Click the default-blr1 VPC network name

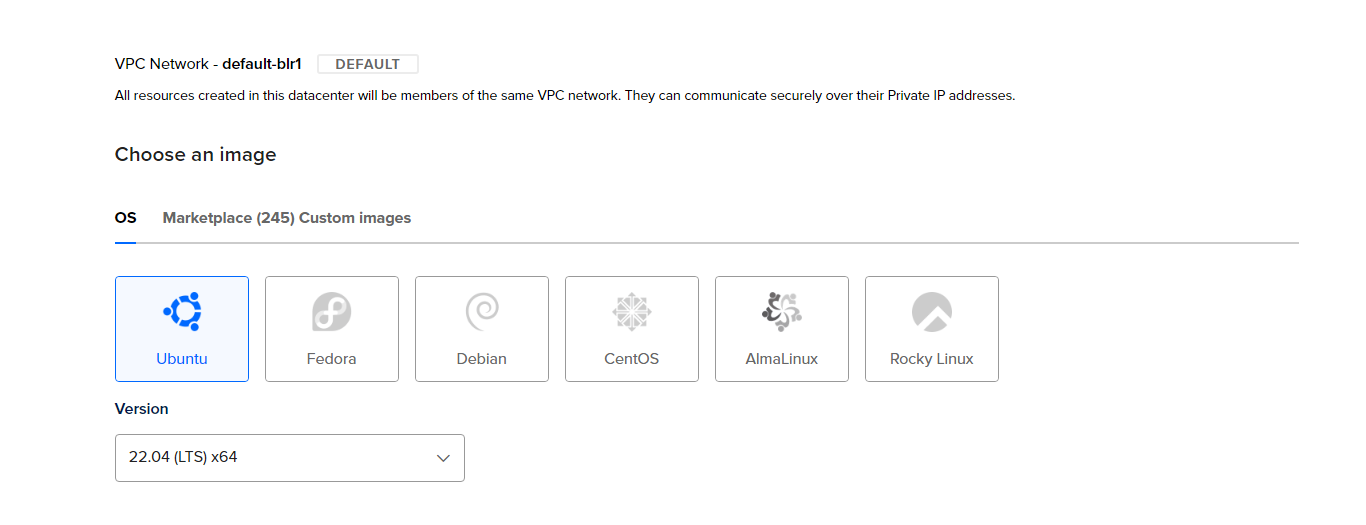262,64
